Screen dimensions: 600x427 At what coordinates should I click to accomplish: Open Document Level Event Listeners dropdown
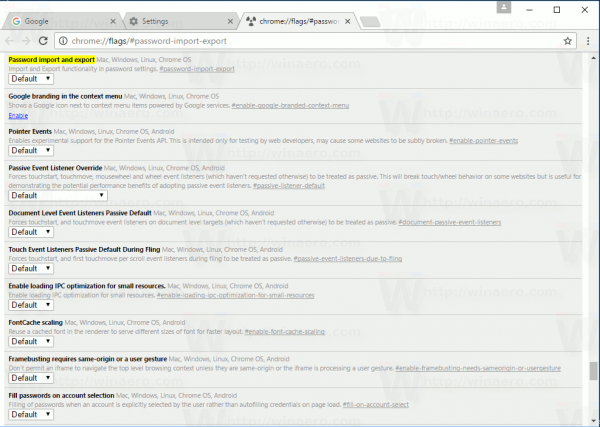tap(31, 232)
